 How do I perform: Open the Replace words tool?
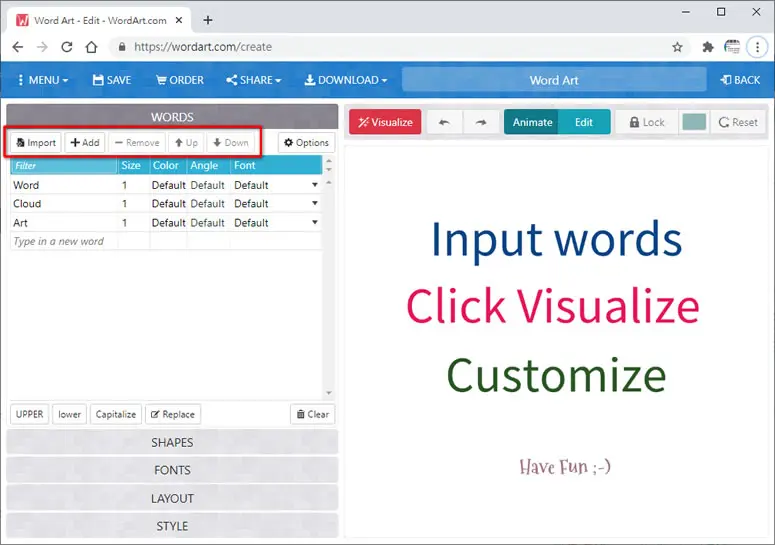point(173,414)
